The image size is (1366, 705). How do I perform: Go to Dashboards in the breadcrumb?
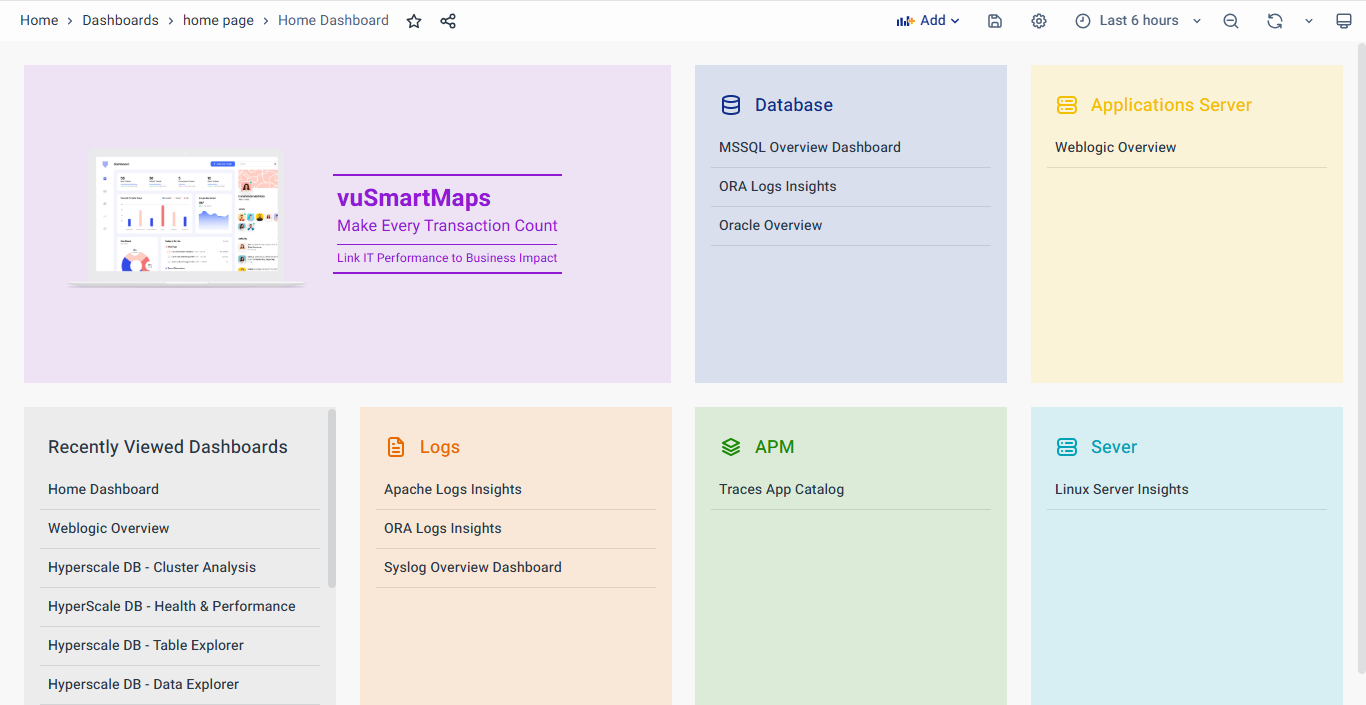[120, 21]
